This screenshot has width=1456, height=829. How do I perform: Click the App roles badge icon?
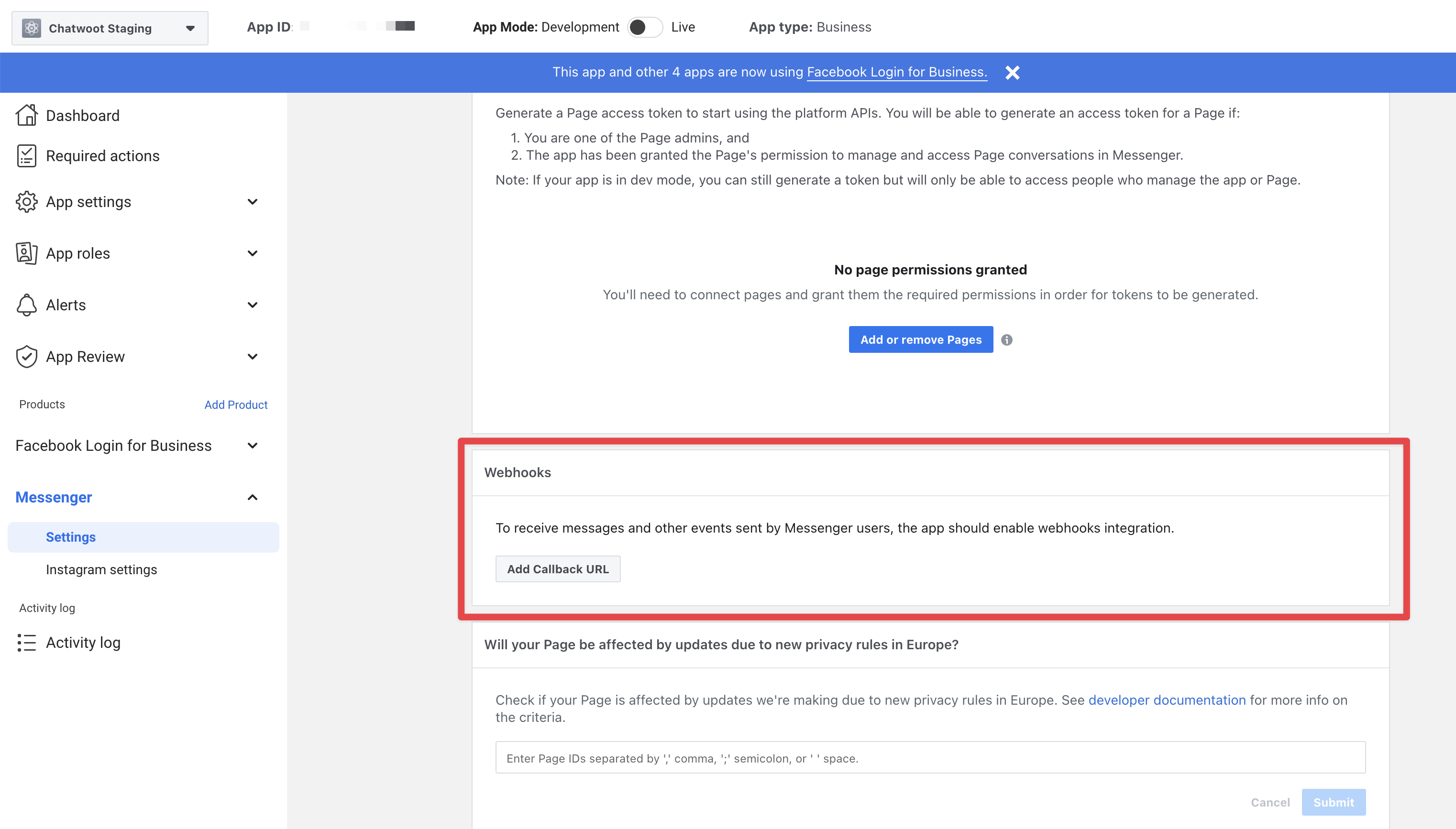coord(27,253)
